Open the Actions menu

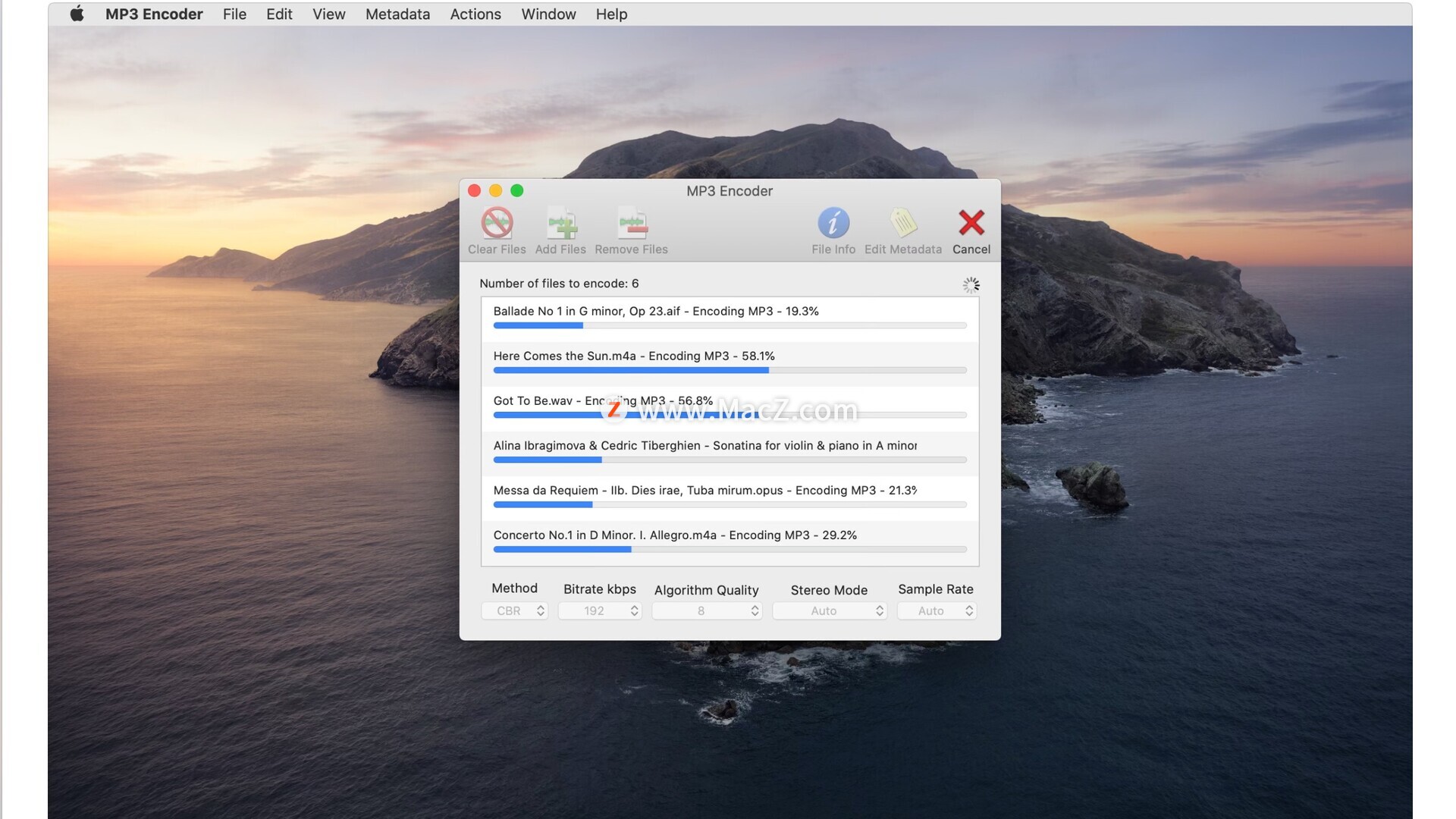pyautogui.click(x=475, y=14)
